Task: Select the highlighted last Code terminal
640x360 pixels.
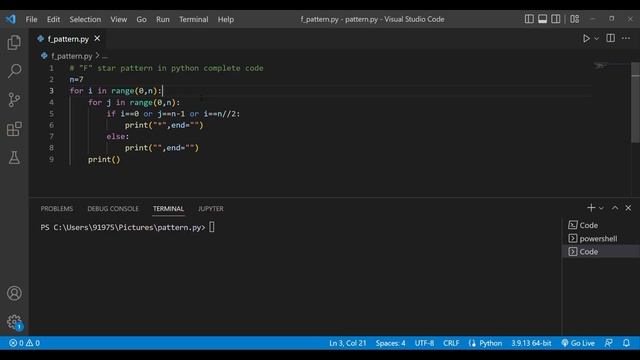Action: [601, 251]
